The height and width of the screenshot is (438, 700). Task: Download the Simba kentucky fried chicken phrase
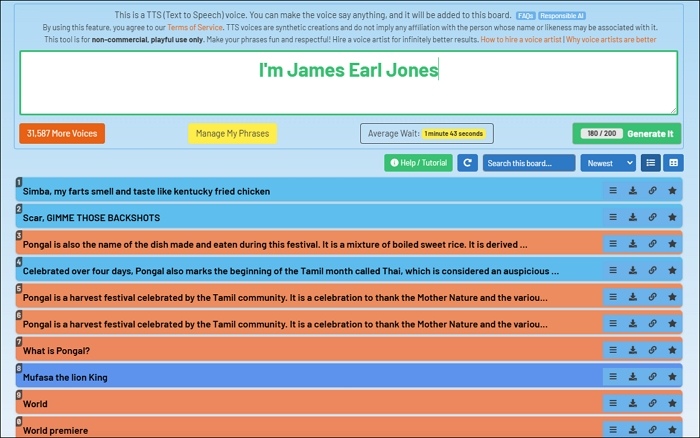pyautogui.click(x=633, y=191)
